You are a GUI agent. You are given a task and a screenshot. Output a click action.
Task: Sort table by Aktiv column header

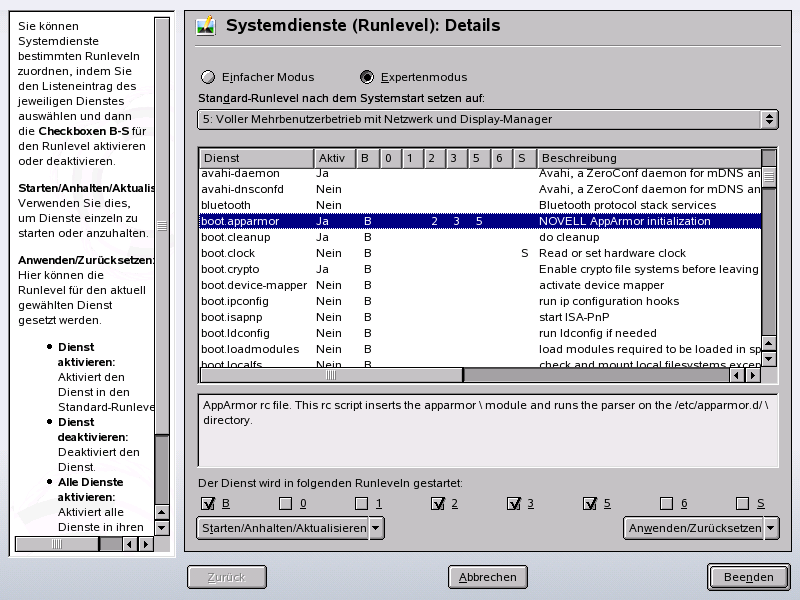tap(334, 158)
